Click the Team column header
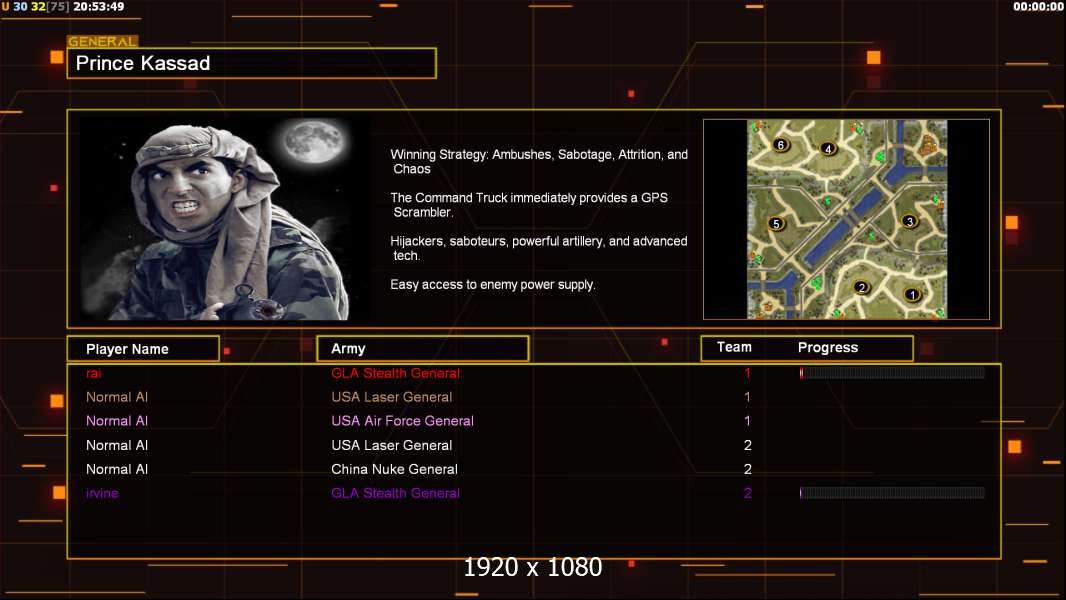 pos(734,347)
